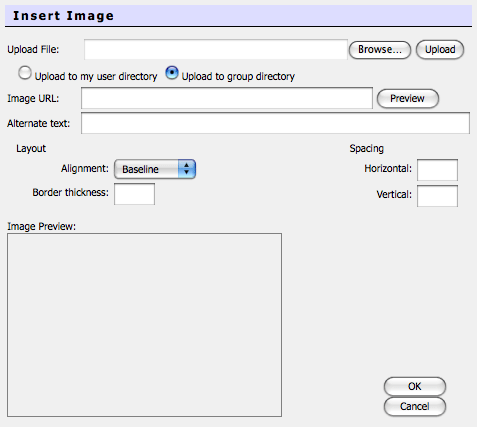Screen dimensions: 477x427
Task: Click the Preview button next to Image URL
Action: [408, 99]
